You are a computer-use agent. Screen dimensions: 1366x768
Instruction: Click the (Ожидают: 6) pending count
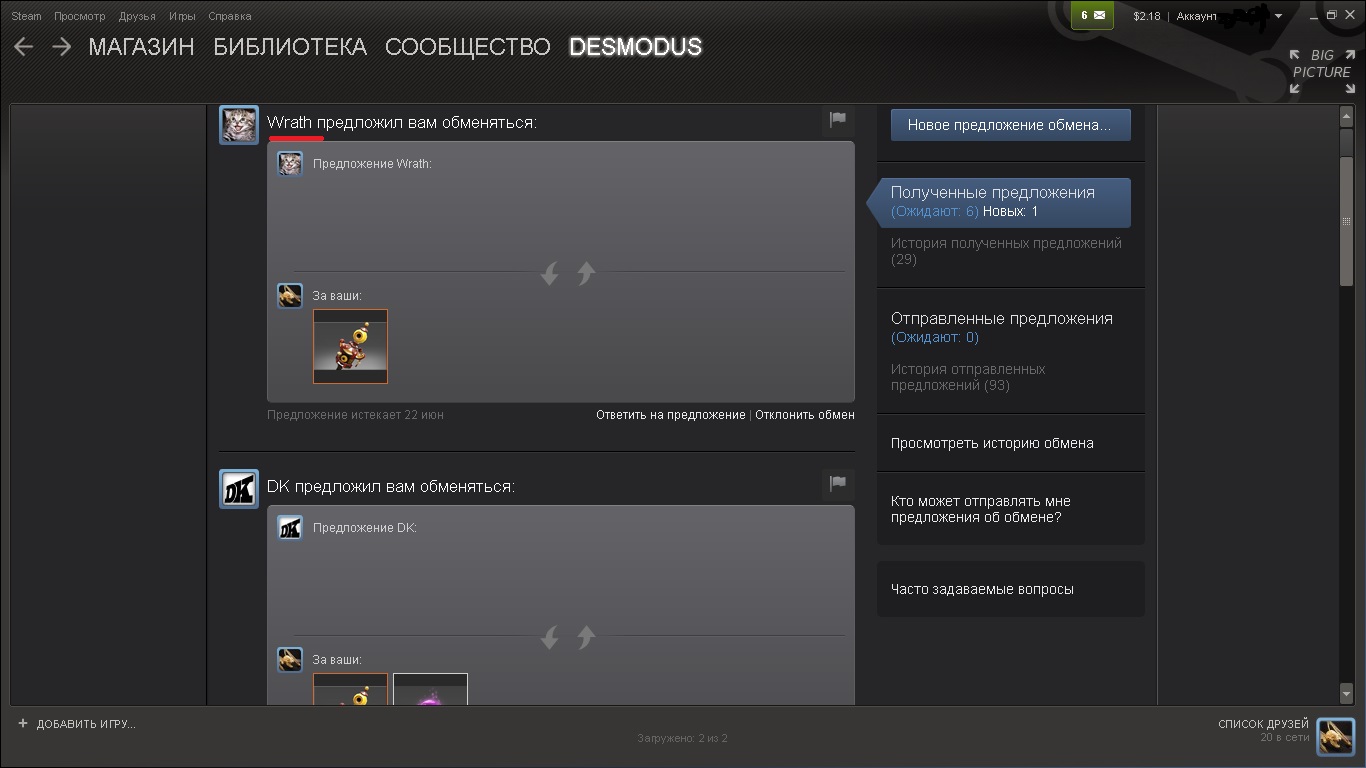pyautogui.click(x=934, y=211)
